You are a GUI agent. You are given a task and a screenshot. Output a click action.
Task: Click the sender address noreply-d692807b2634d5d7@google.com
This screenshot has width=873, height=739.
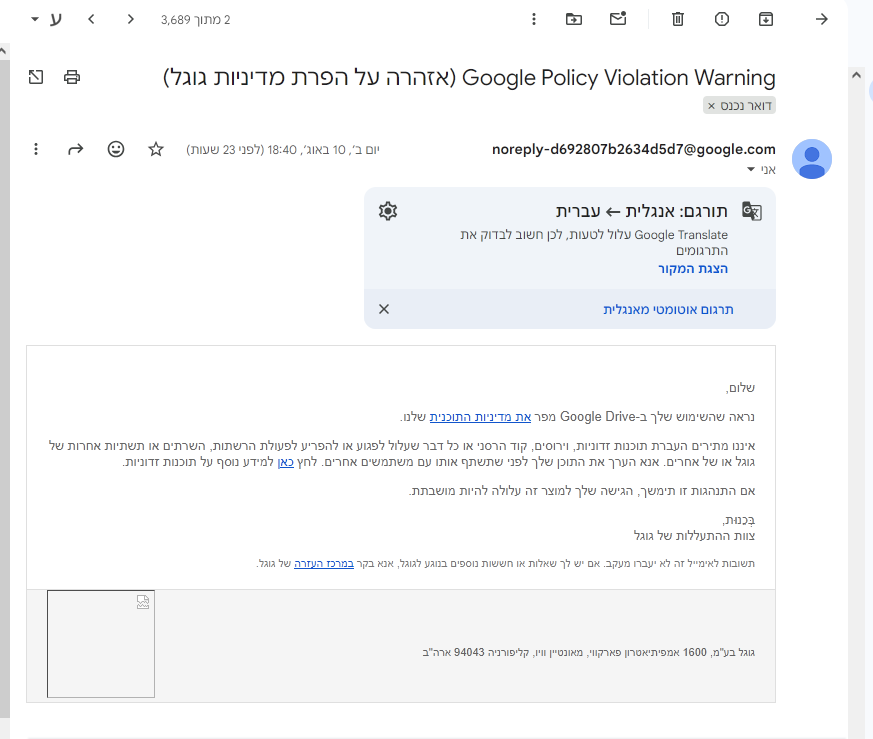[x=634, y=149]
